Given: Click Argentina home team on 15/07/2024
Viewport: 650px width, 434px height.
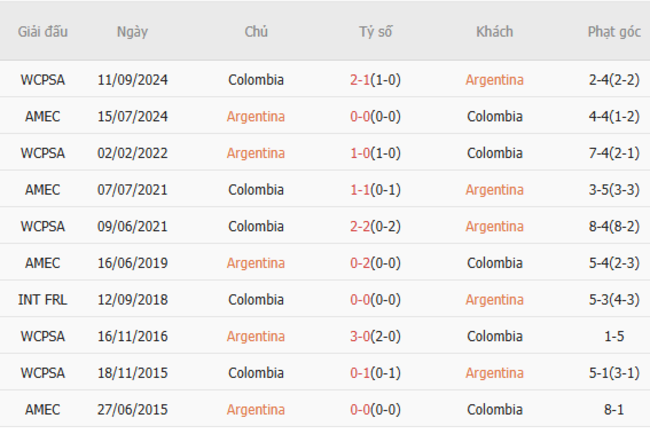Looking at the screenshot, I should (255, 117).
